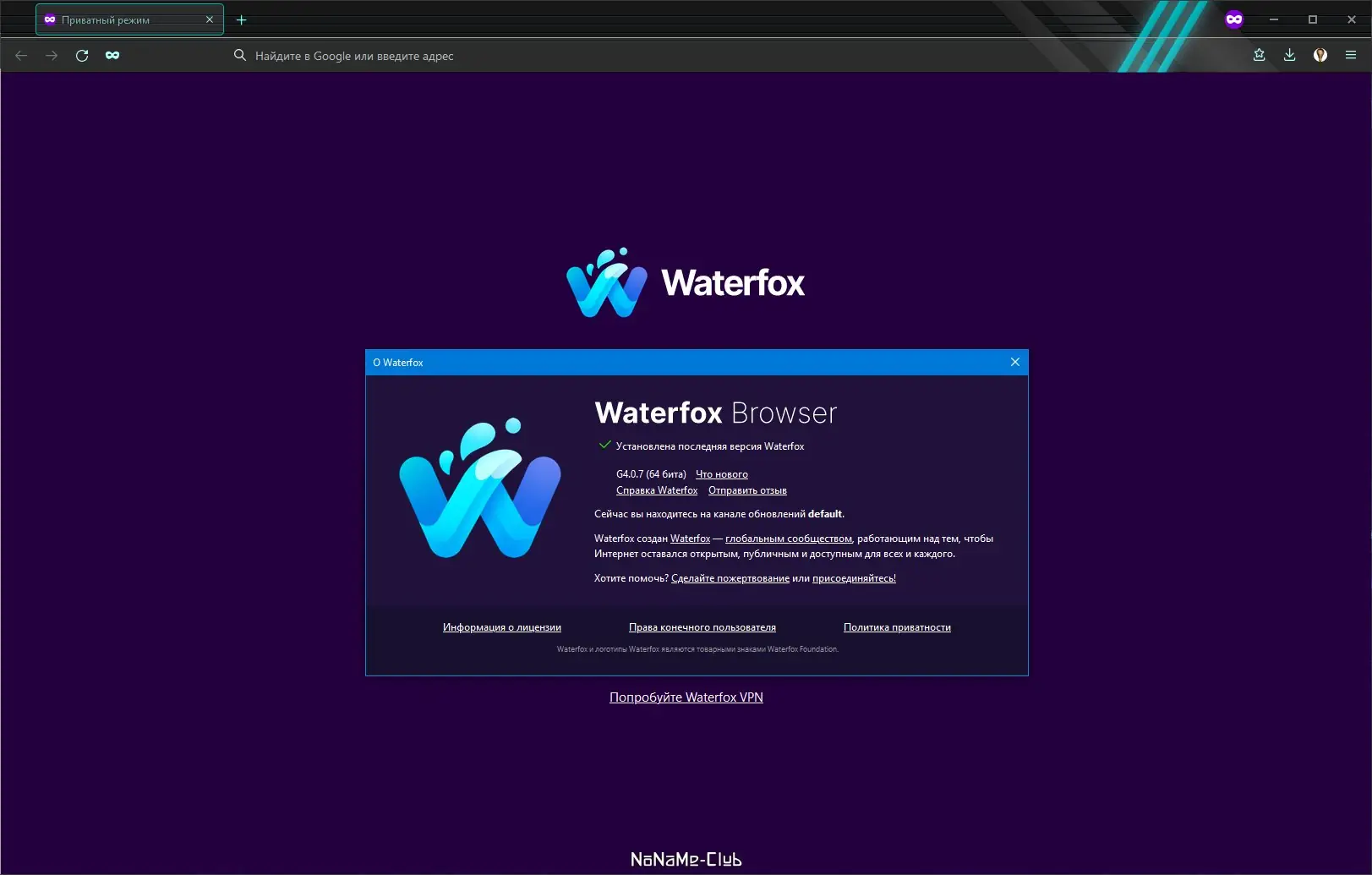Open the bookmarks star toolbar icon
Image resolution: width=1372 pixels, height=875 pixels.
pos(1260,55)
